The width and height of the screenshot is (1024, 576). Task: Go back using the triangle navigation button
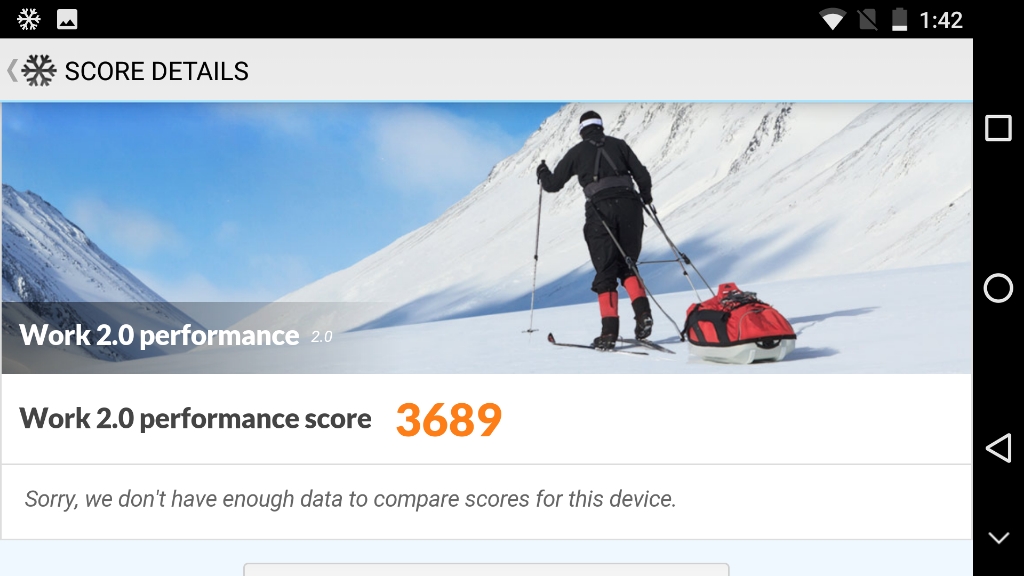[998, 448]
